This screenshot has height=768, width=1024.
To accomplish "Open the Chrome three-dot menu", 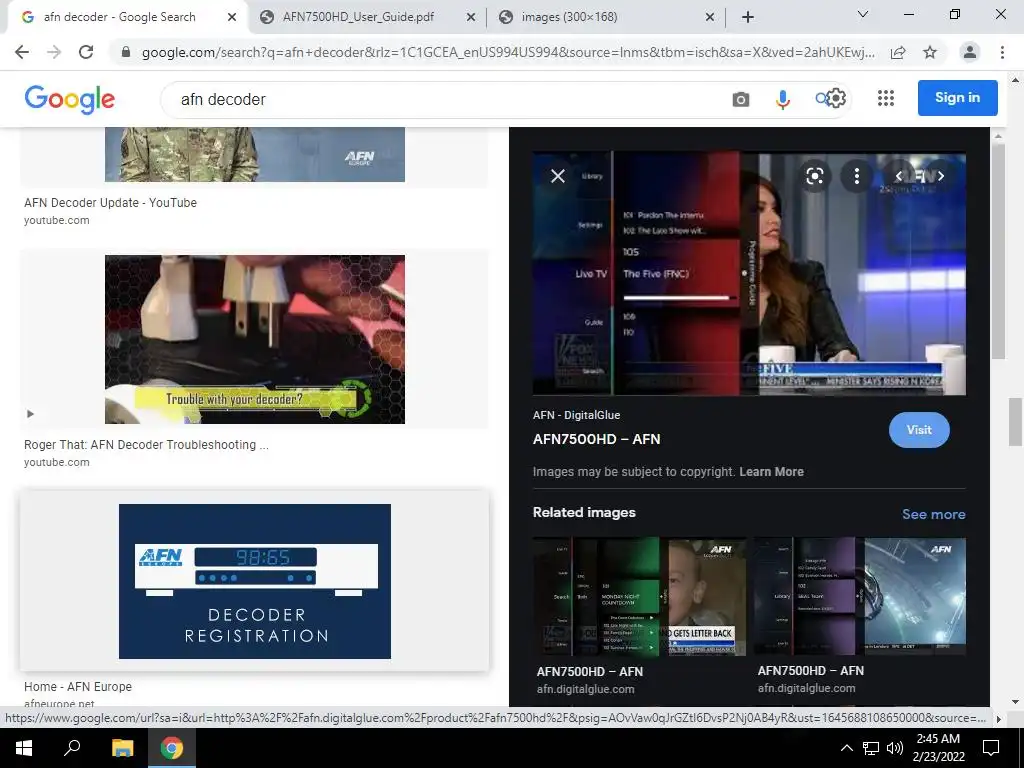I will [1002, 52].
